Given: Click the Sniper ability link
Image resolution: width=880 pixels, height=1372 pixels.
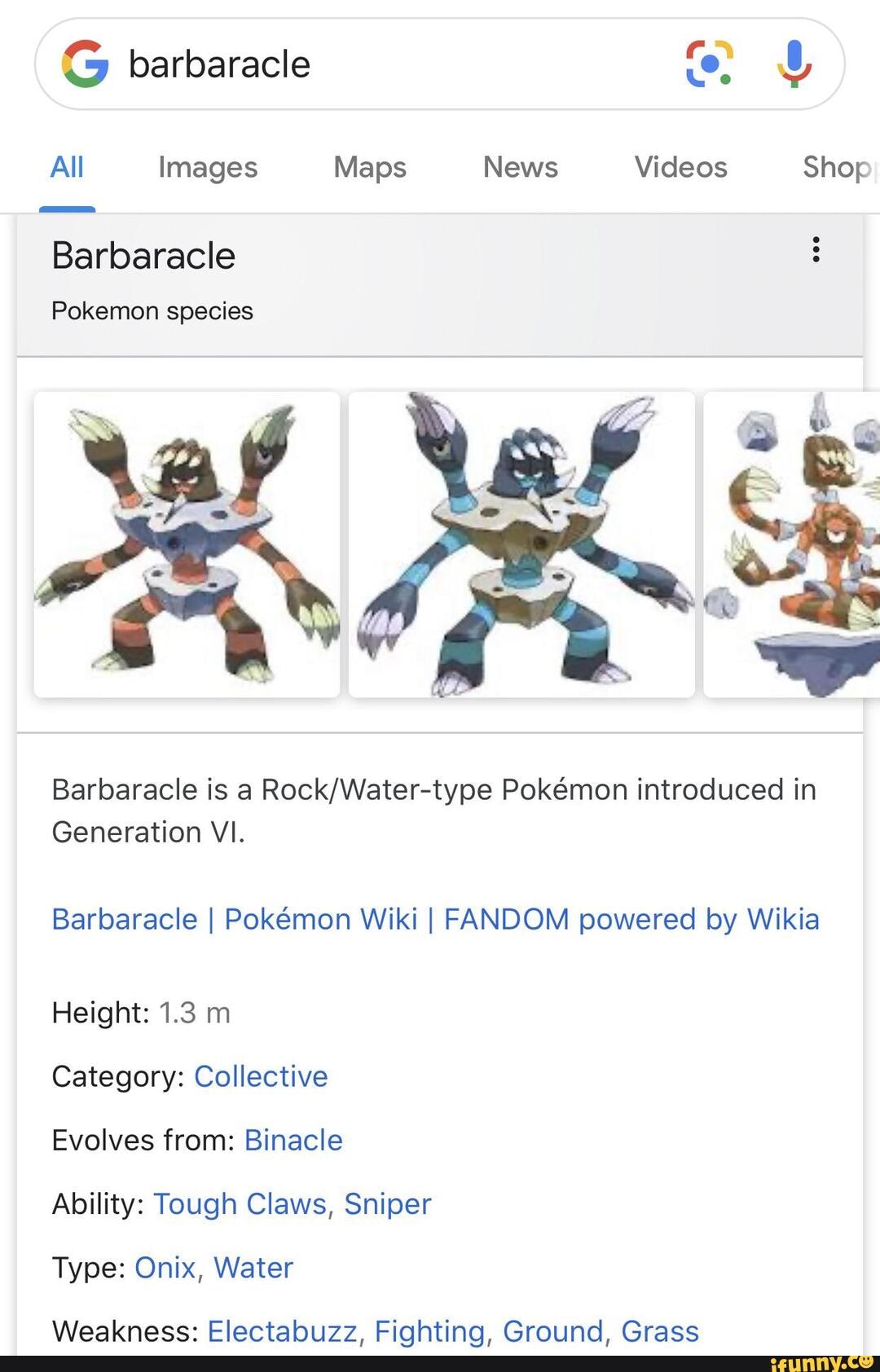Looking at the screenshot, I should (x=387, y=1203).
